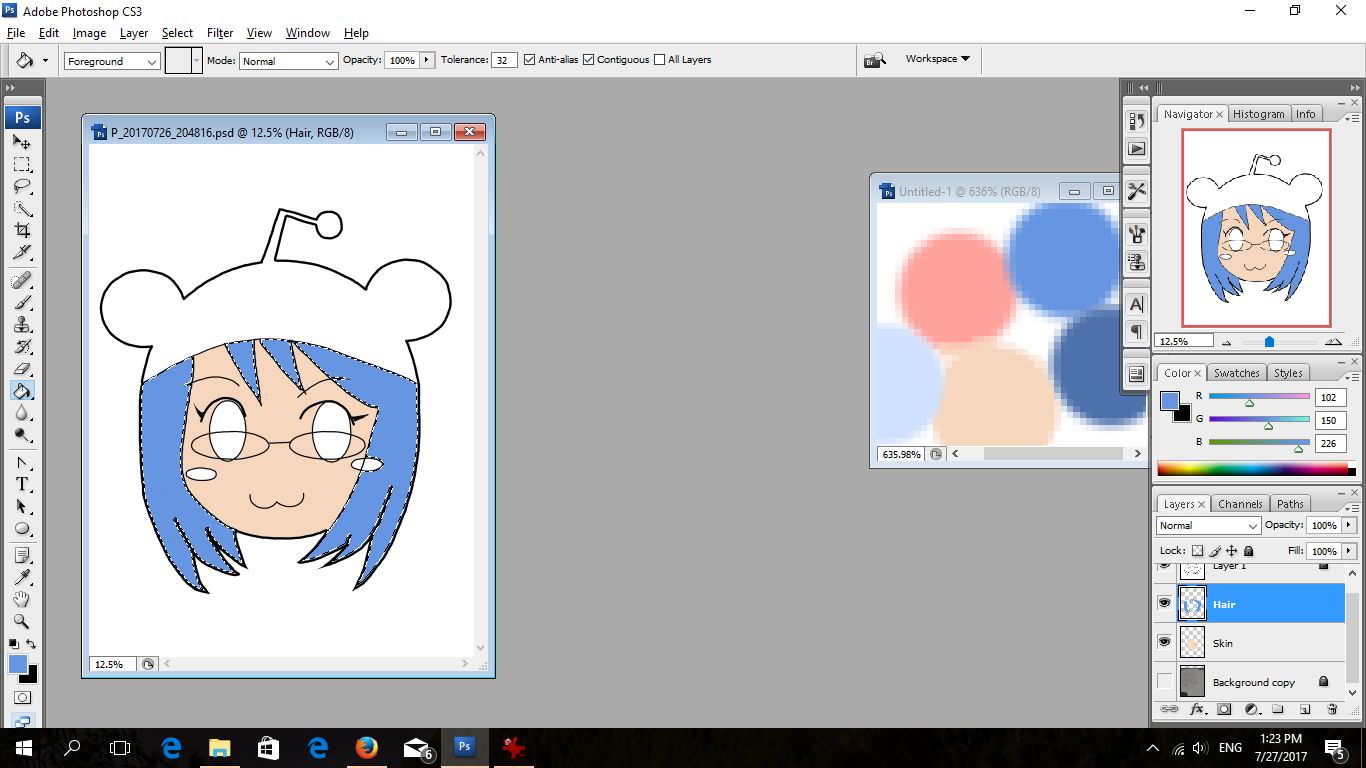Screen dimensions: 1366x768
Task: Show the Background copy layer
Action: (x=1164, y=681)
